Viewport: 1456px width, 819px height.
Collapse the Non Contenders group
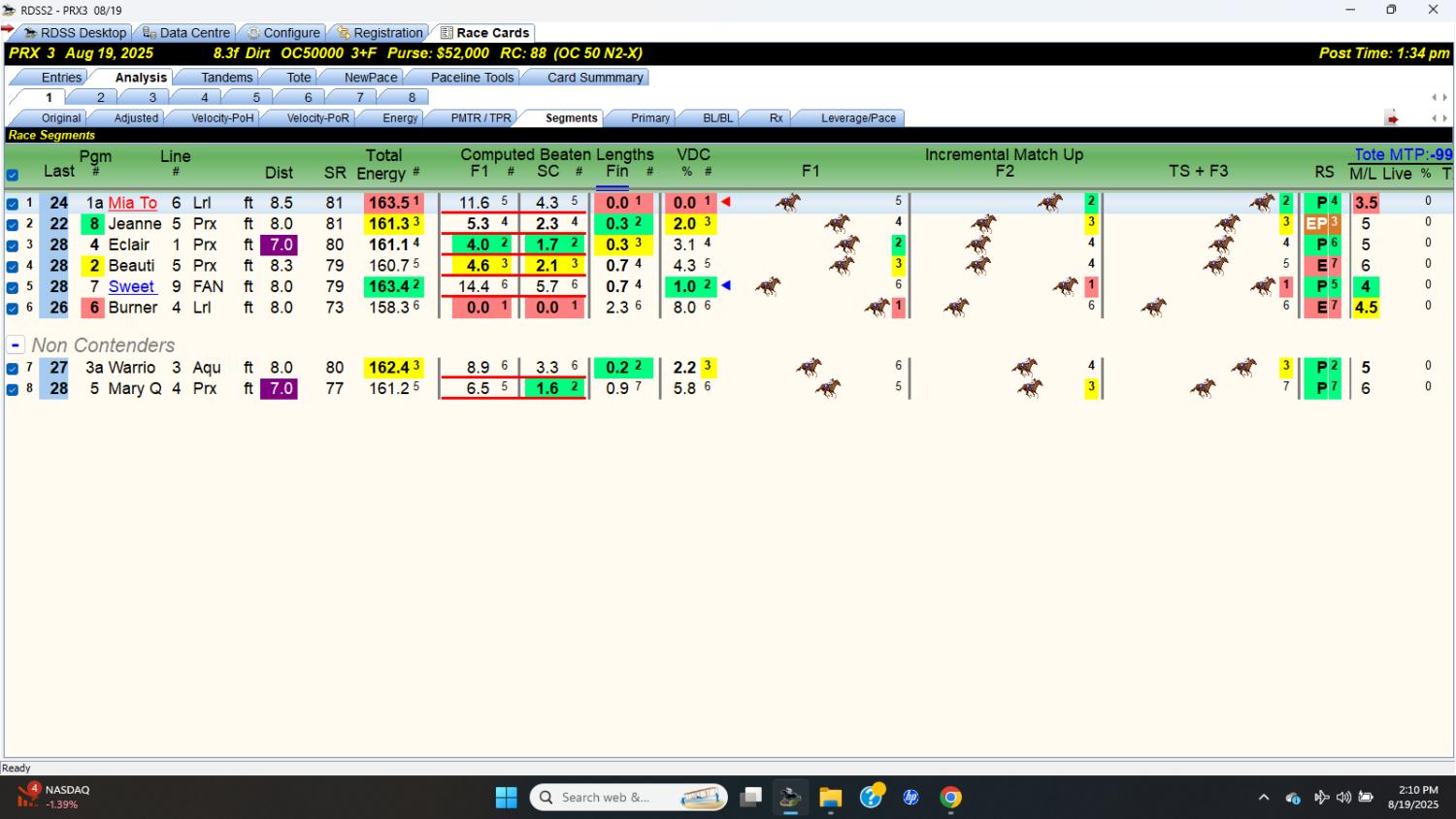[x=16, y=345]
